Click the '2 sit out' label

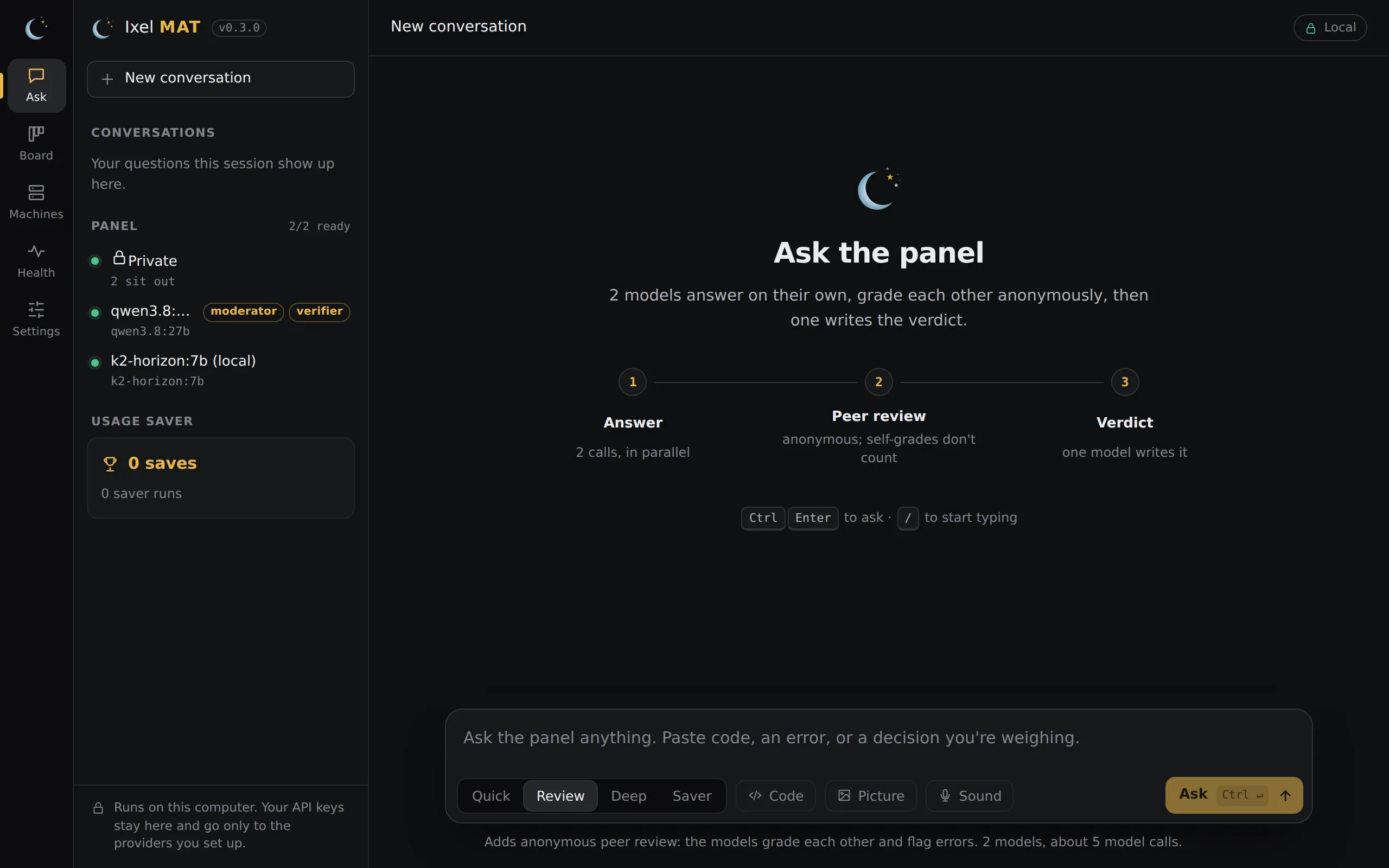click(x=142, y=282)
